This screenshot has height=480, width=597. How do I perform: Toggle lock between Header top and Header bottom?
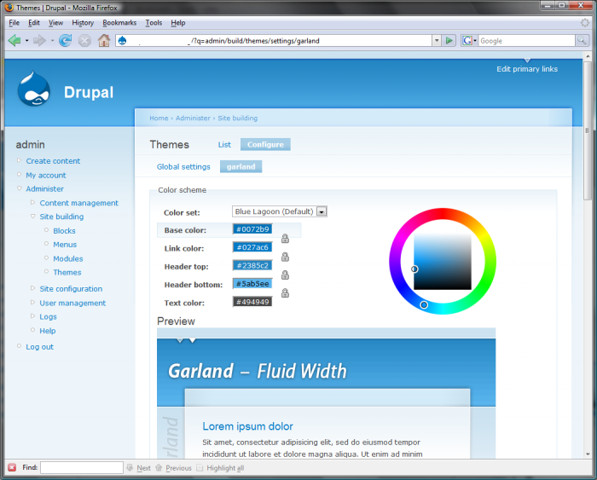[285, 275]
